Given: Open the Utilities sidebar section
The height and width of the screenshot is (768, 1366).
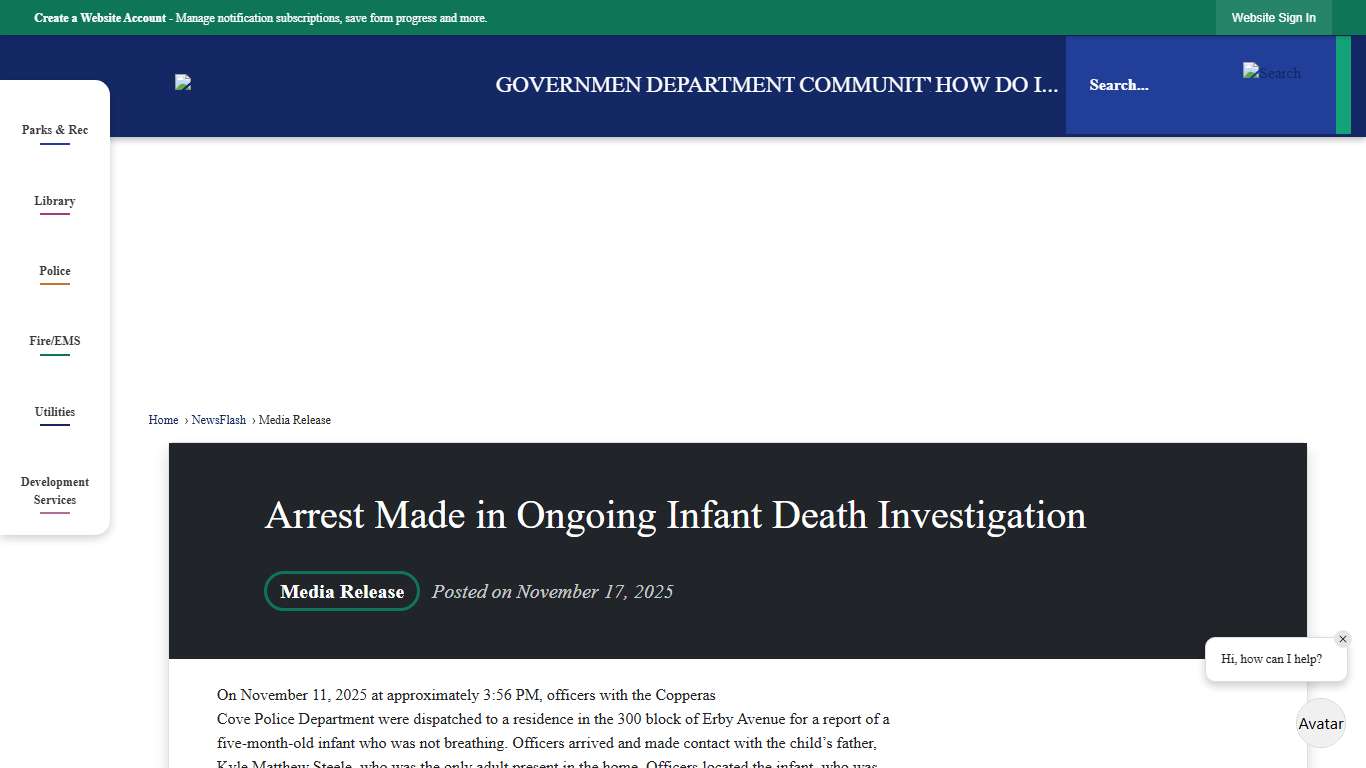Looking at the screenshot, I should pyautogui.click(x=55, y=412).
